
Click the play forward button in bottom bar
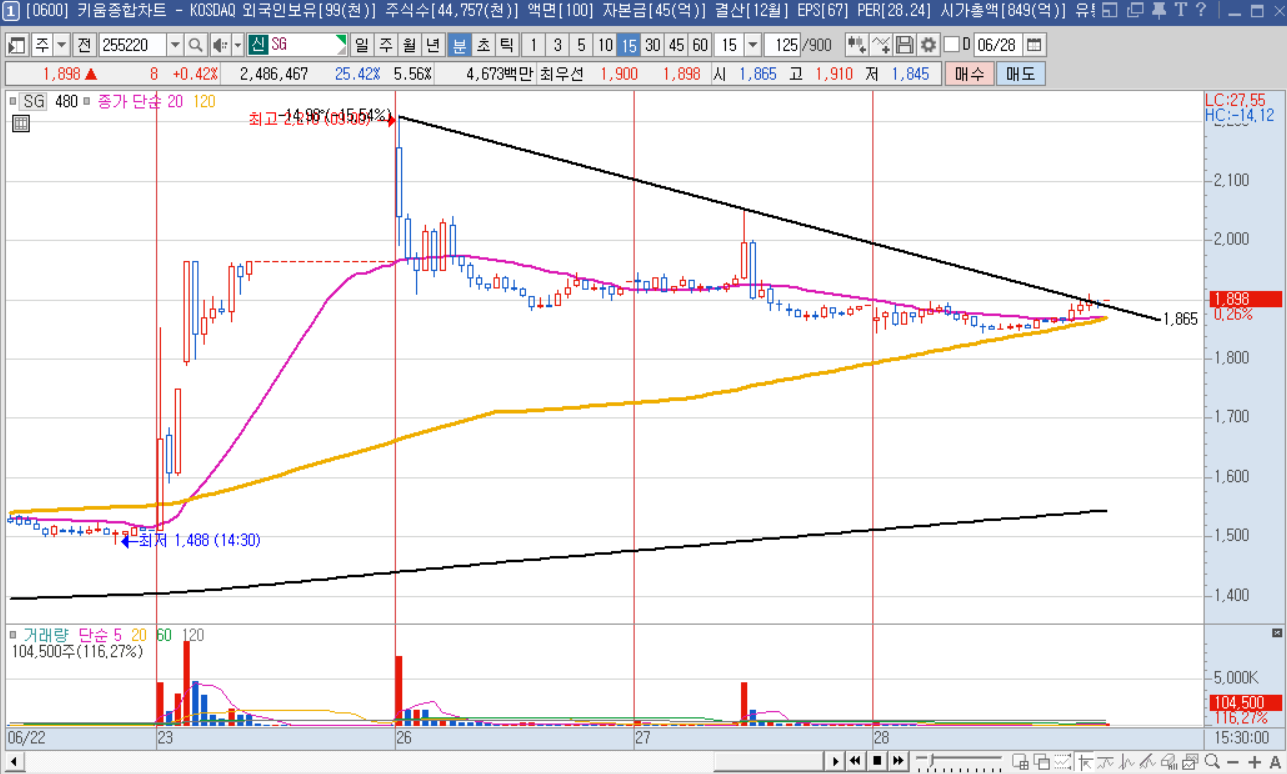[835, 762]
